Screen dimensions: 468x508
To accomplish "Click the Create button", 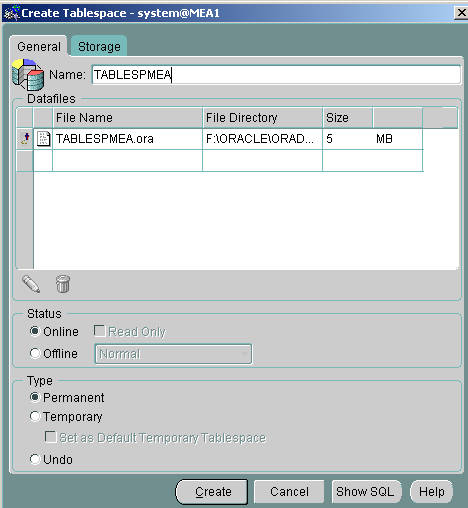I will [212, 492].
